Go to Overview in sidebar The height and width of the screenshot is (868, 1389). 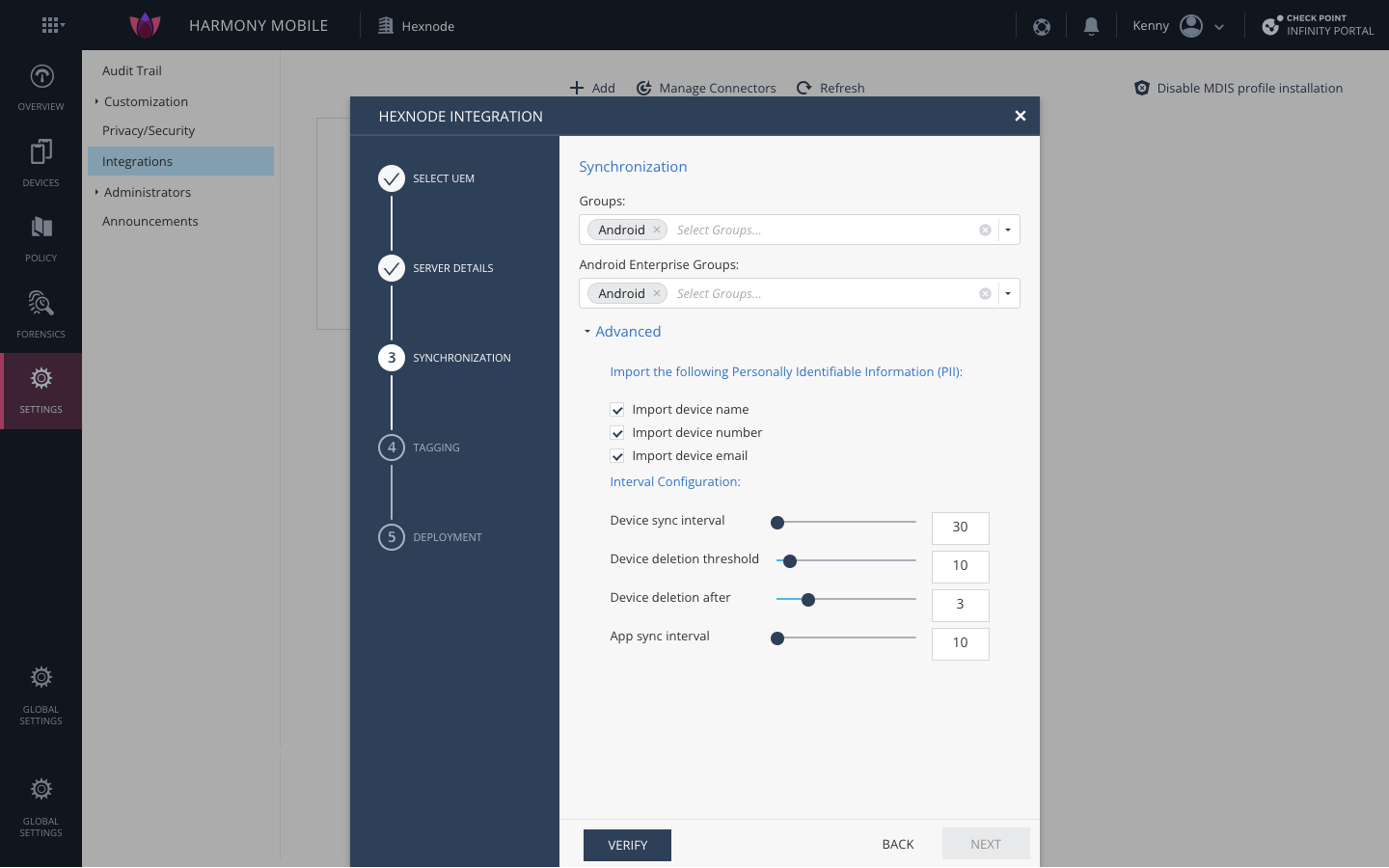point(41,88)
